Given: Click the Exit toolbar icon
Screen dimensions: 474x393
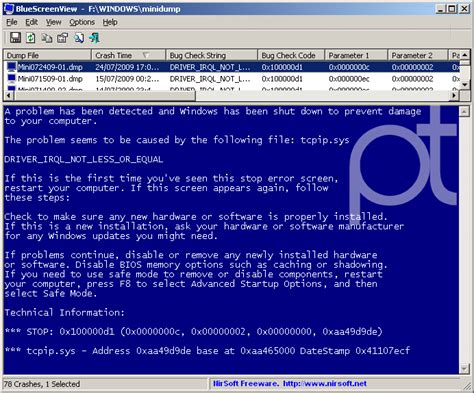Looking at the screenshot, I should [94, 38].
